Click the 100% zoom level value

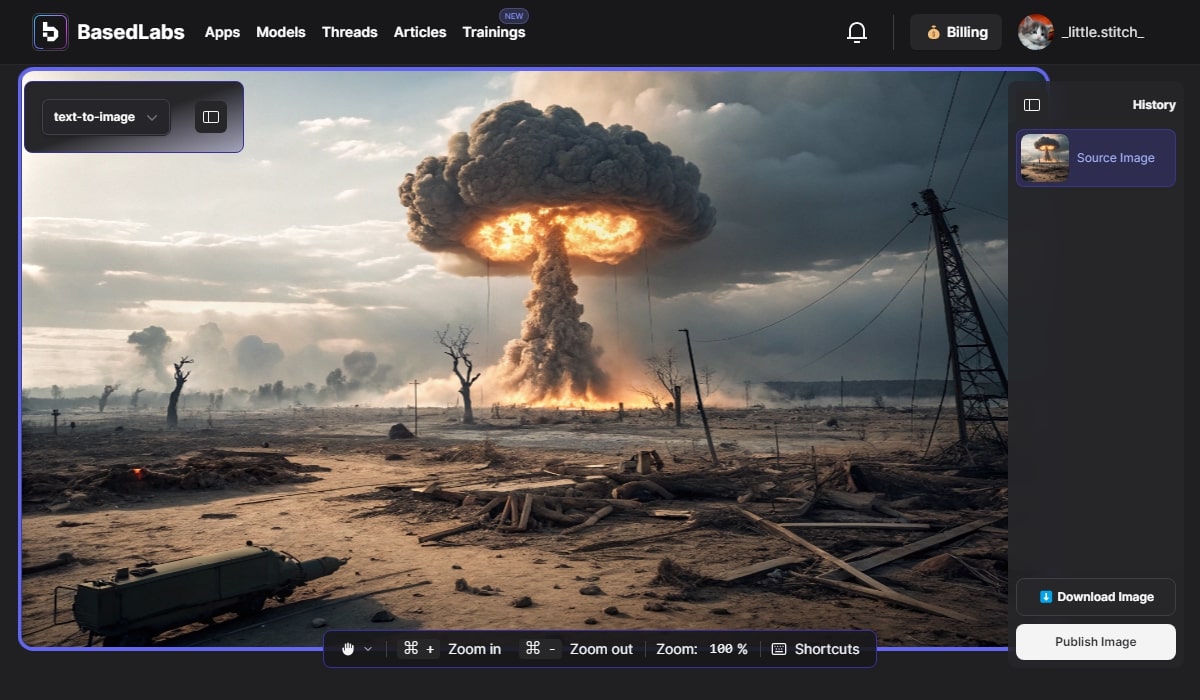point(727,649)
